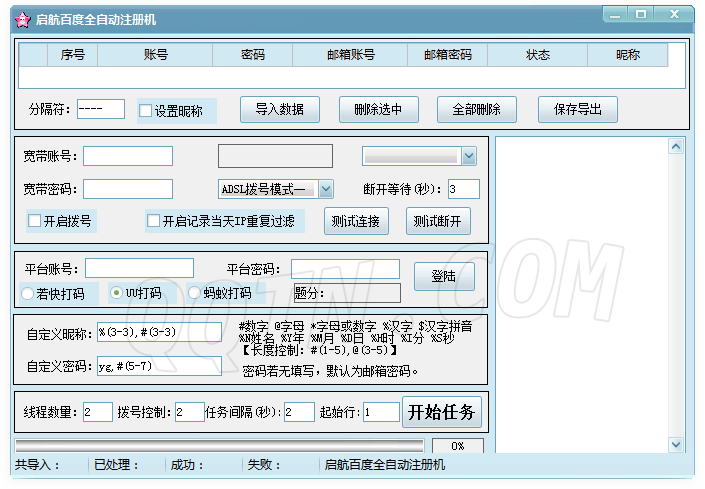
Task: Select the 若快打码 radio button
Action: coord(27,293)
